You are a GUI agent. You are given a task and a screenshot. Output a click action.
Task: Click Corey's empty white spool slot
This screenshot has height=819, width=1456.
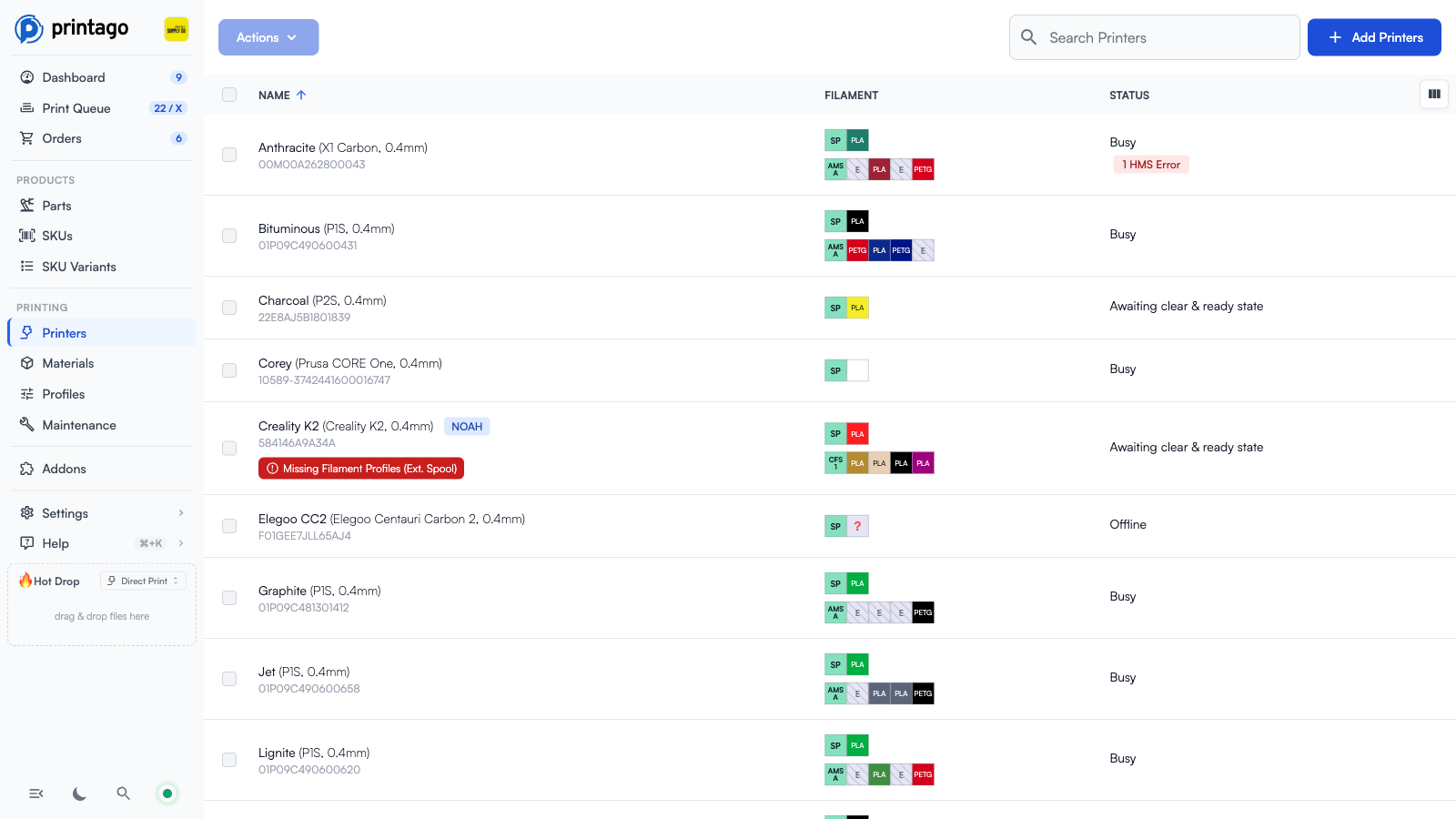click(x=857, y=370)
